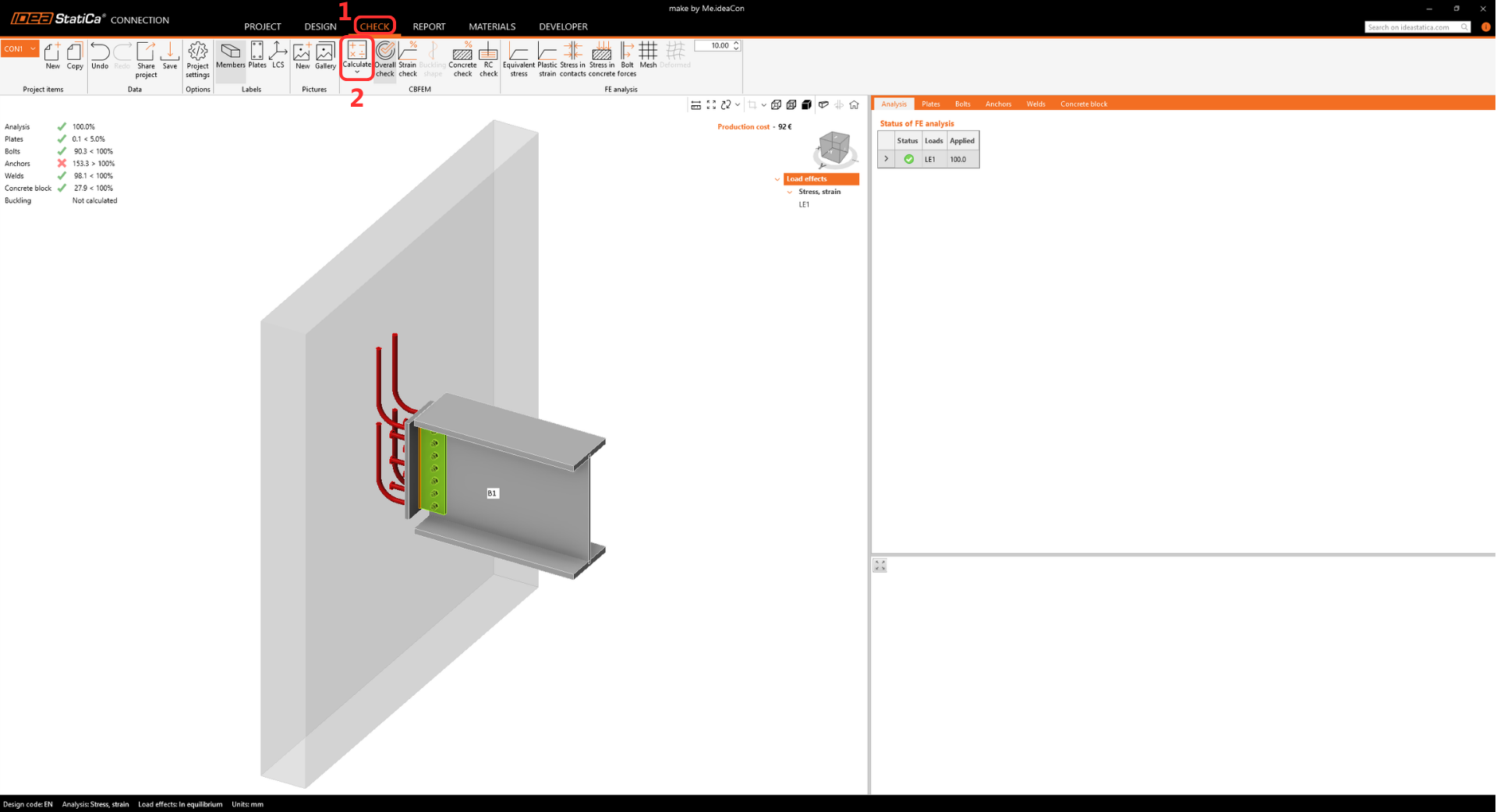Toggle Plates labels

(x=257, y=56)
